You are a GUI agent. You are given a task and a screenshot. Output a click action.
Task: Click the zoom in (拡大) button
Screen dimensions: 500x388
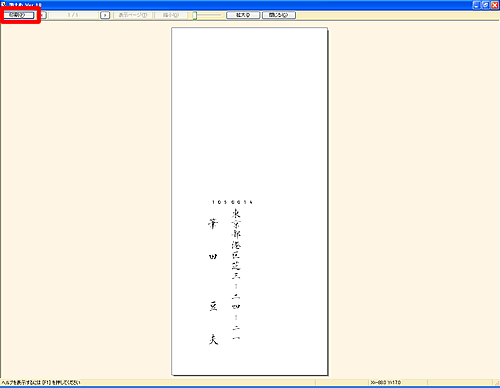coord(243,15)
